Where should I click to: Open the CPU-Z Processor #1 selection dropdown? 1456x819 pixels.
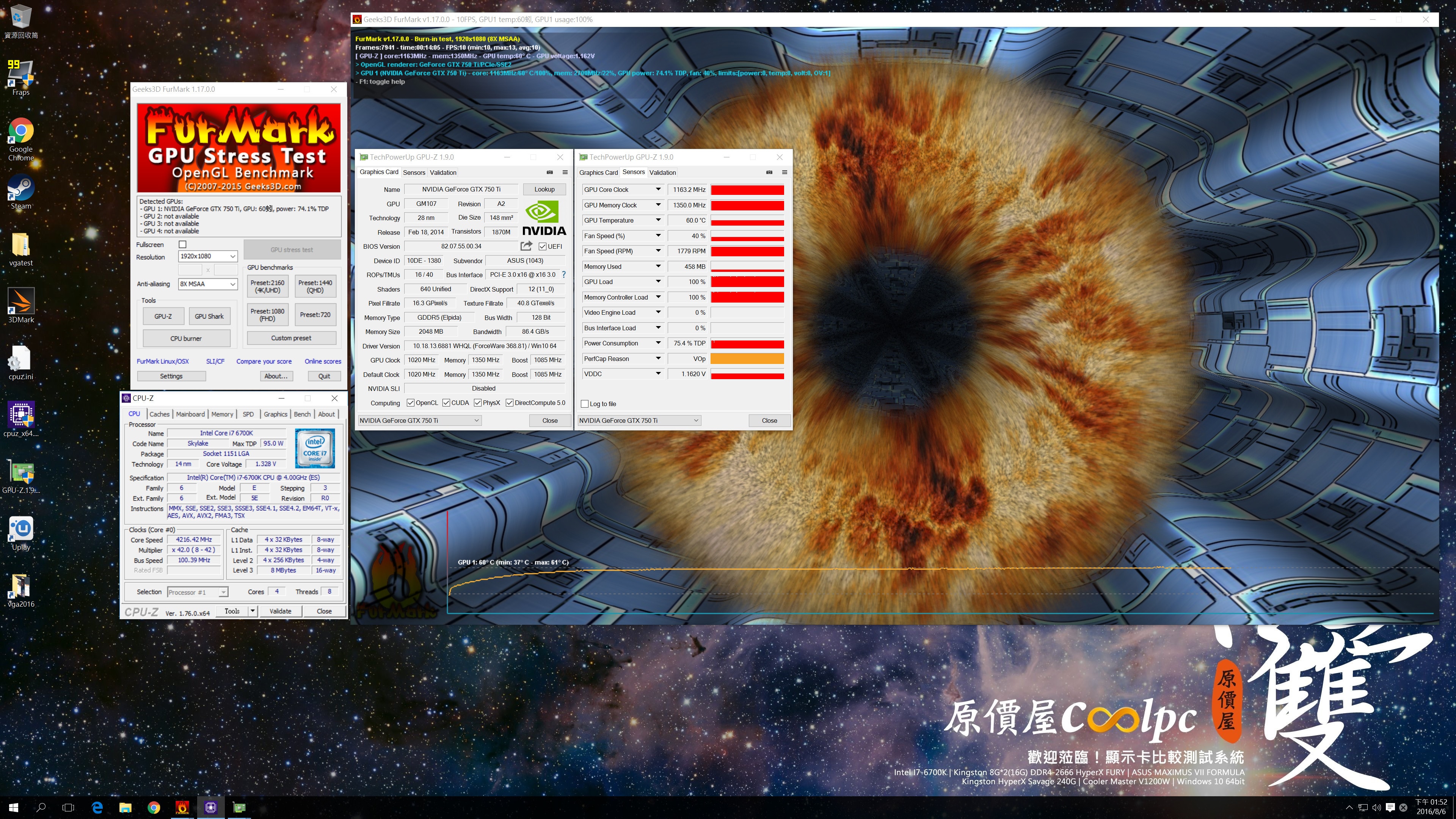(x=198, y=592)
